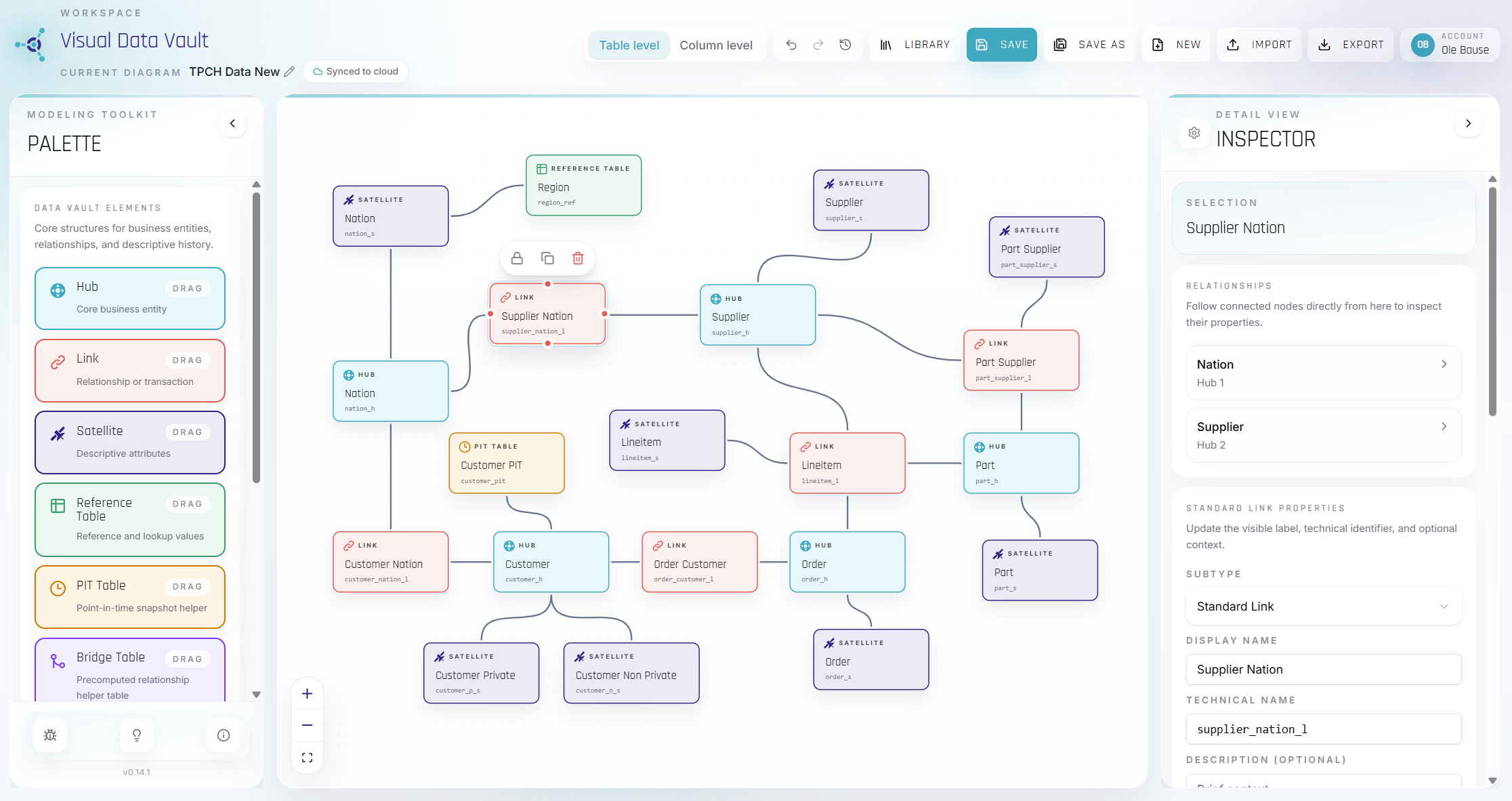Click the palette scroll down arrow
1512x801 pixels.
point(256,695)
